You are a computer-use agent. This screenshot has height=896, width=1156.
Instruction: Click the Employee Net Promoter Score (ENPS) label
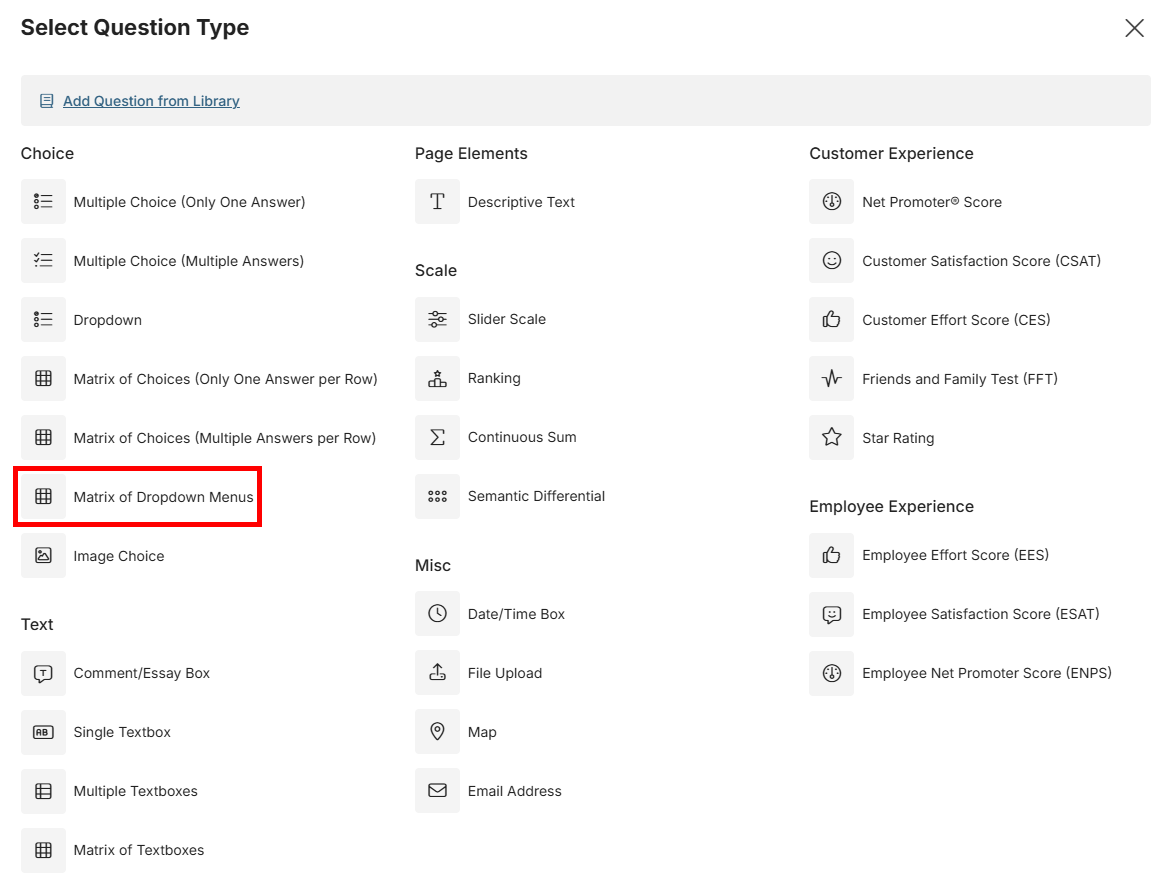pos(987,673)
